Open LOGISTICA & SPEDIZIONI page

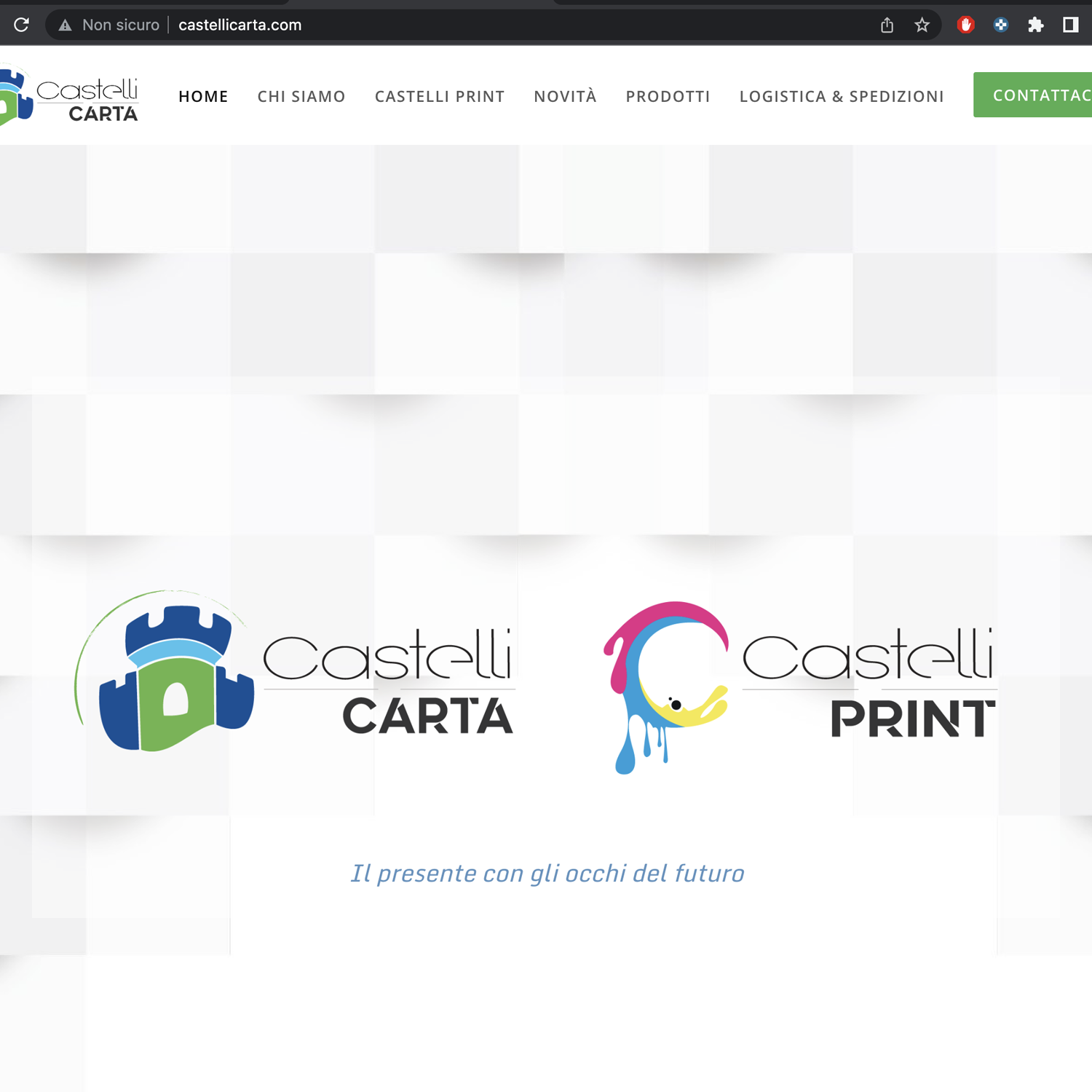tap(842, 96)
